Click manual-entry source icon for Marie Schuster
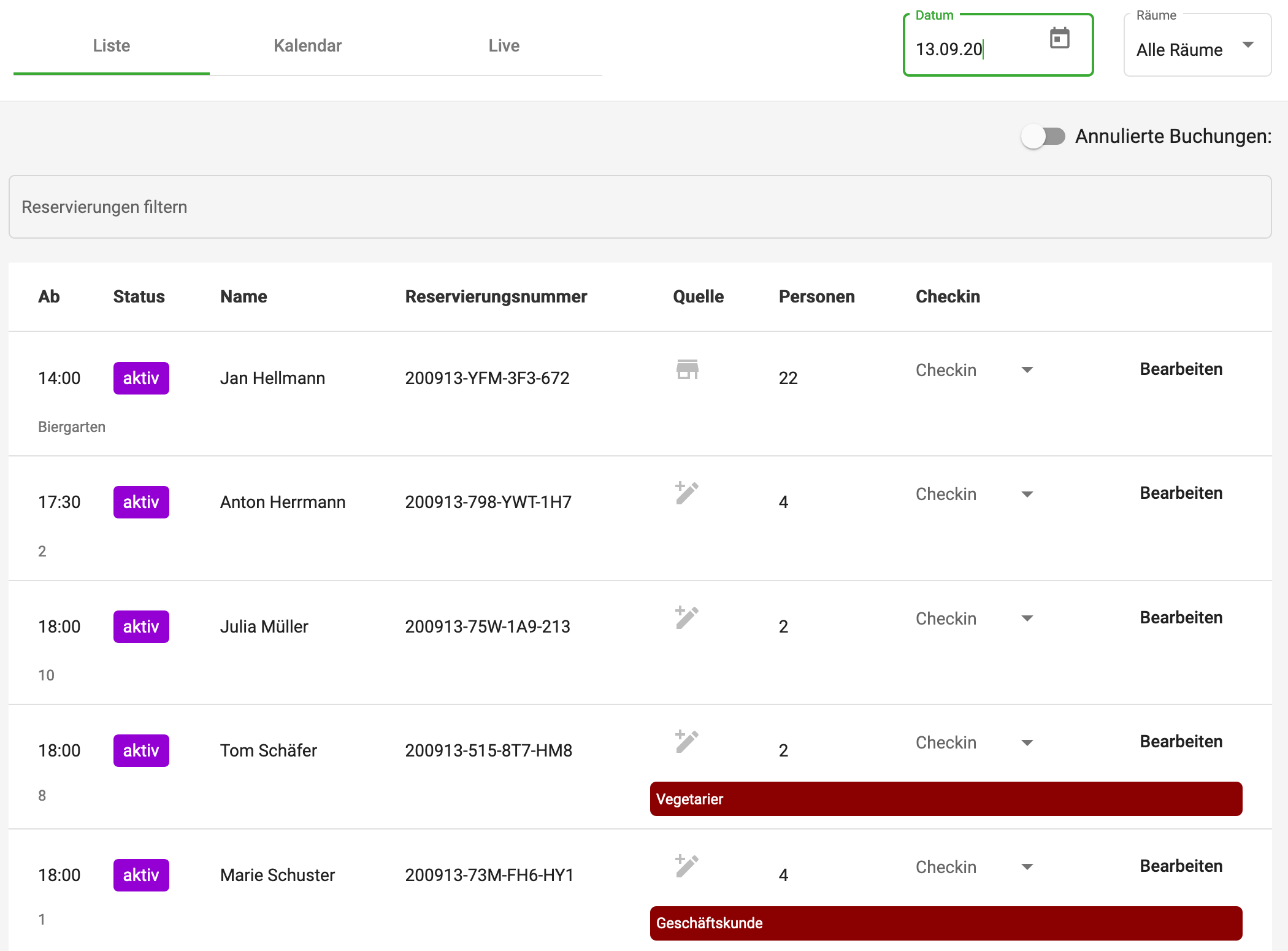Image resolution: width=1288 pixels, height=951 pixels. pos(687,866)
